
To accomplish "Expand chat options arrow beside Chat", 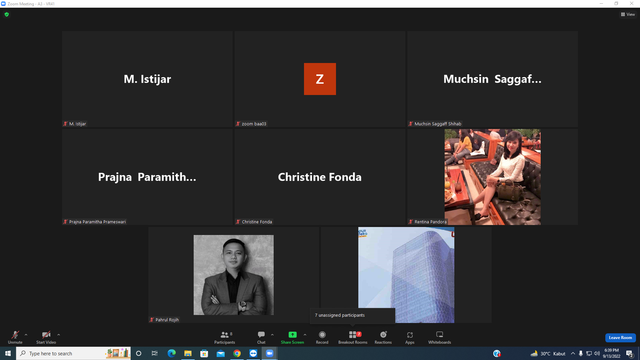I will coord(272,335).
